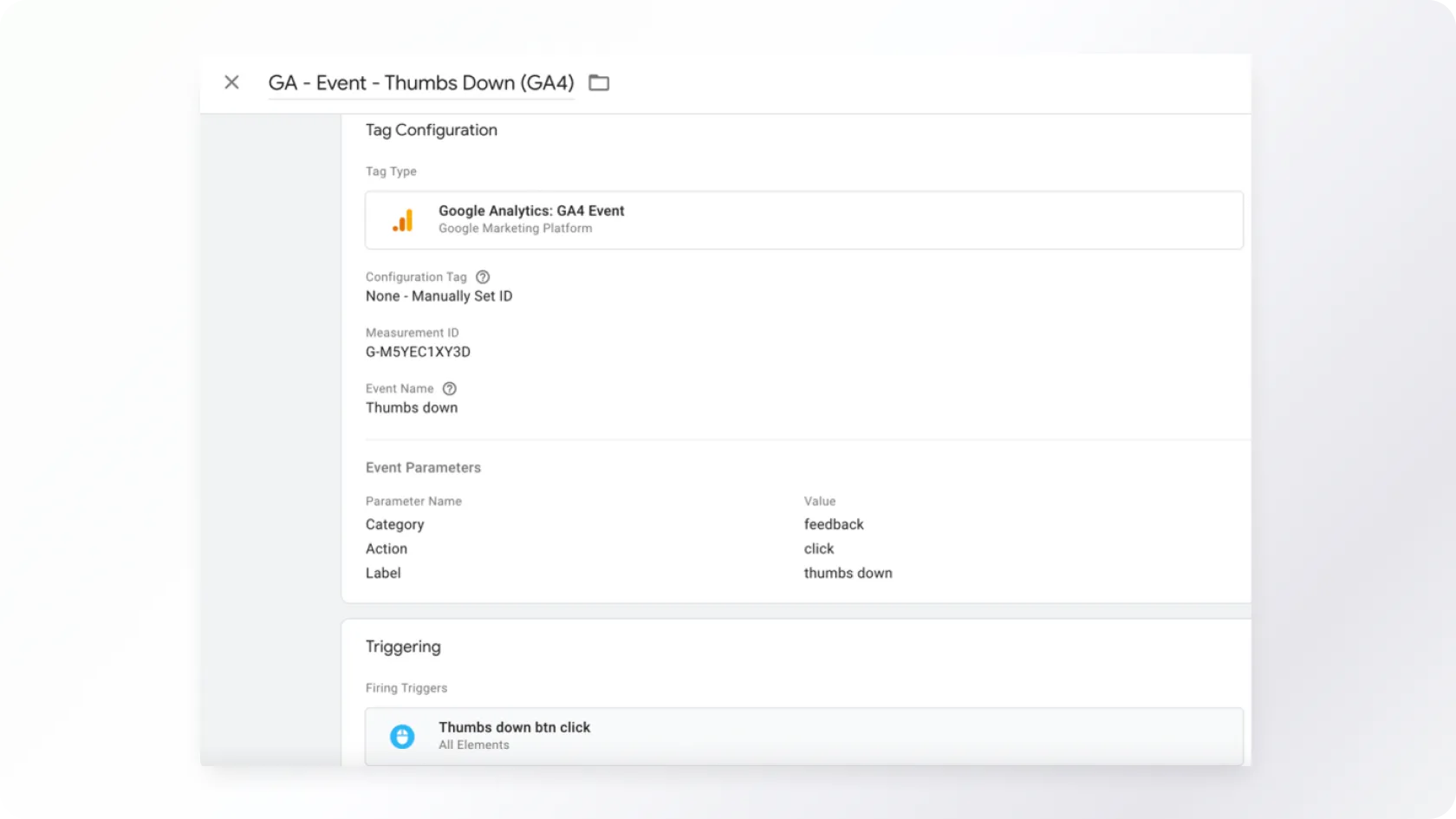This screenshot has height=819, width=1456.
Task: Open help for Configuration Tag
Action: pyautogui.click(x=483, y=277)
